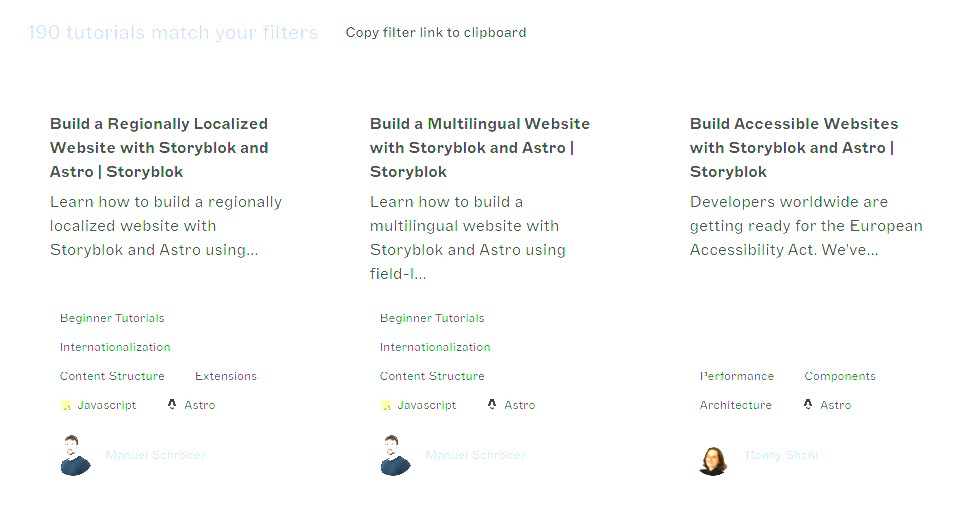Click author name Manuel Schröder in Regionally Localized card
This screenshot has height=515, width=966.
point(156,455)
